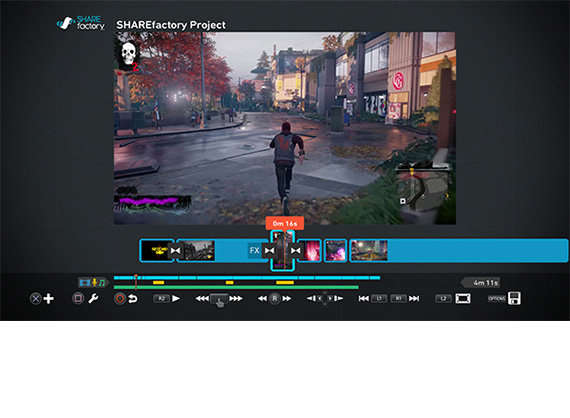This screenshot has width=570, height=418.
Task: Select the purple smoke clip
Action: (x=336, y=250)
